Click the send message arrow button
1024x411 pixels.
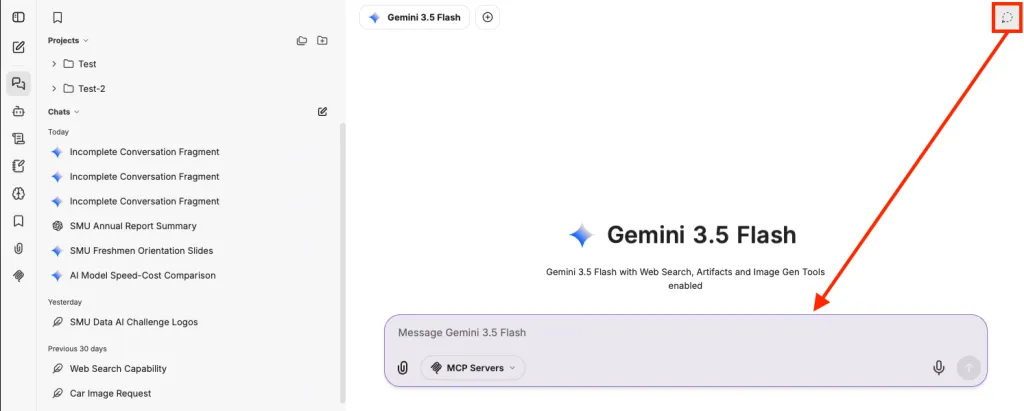click(968, 368)
